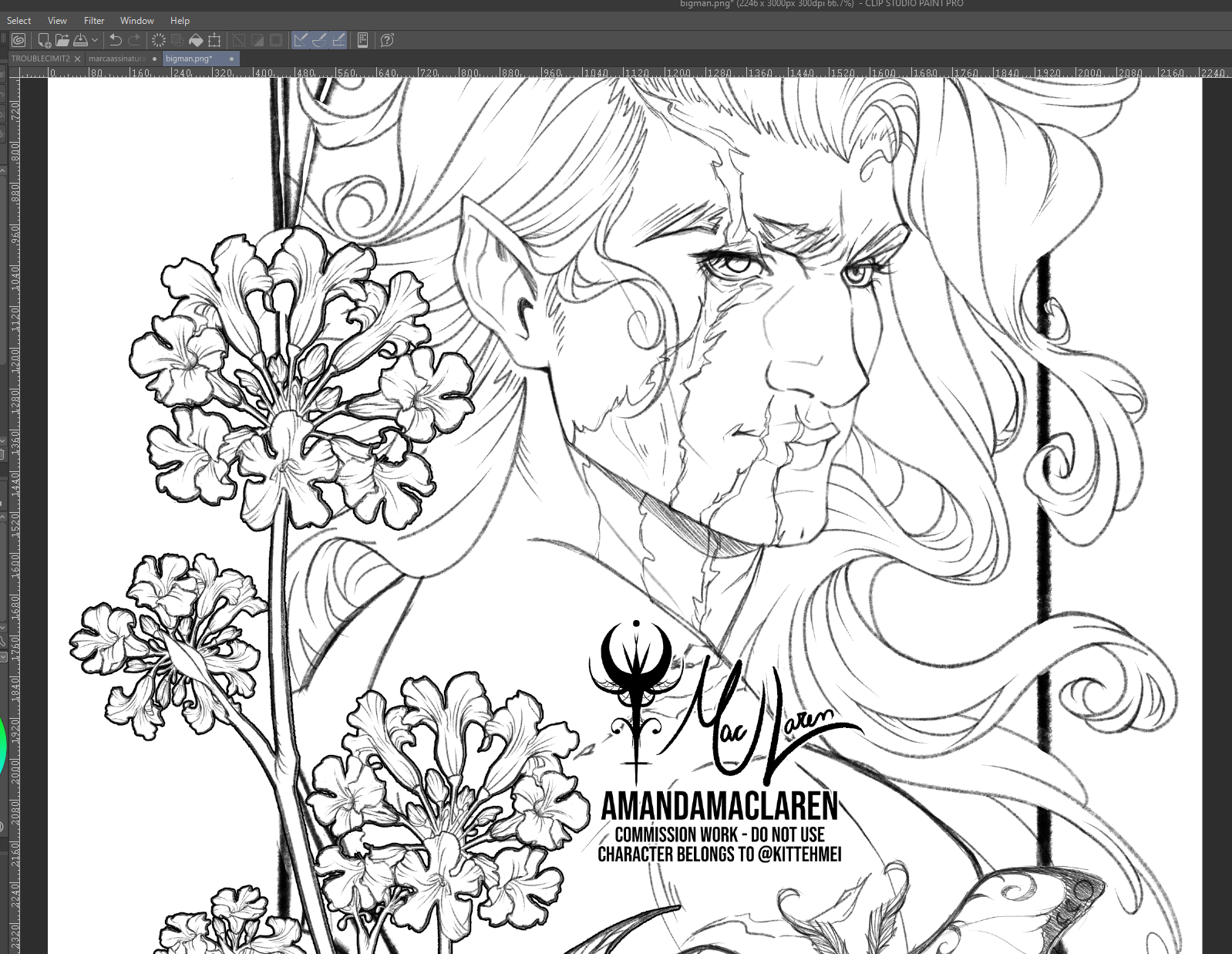Open the Filter menu
Viewport: 1232px width, 954px height.
coord(94,21)
